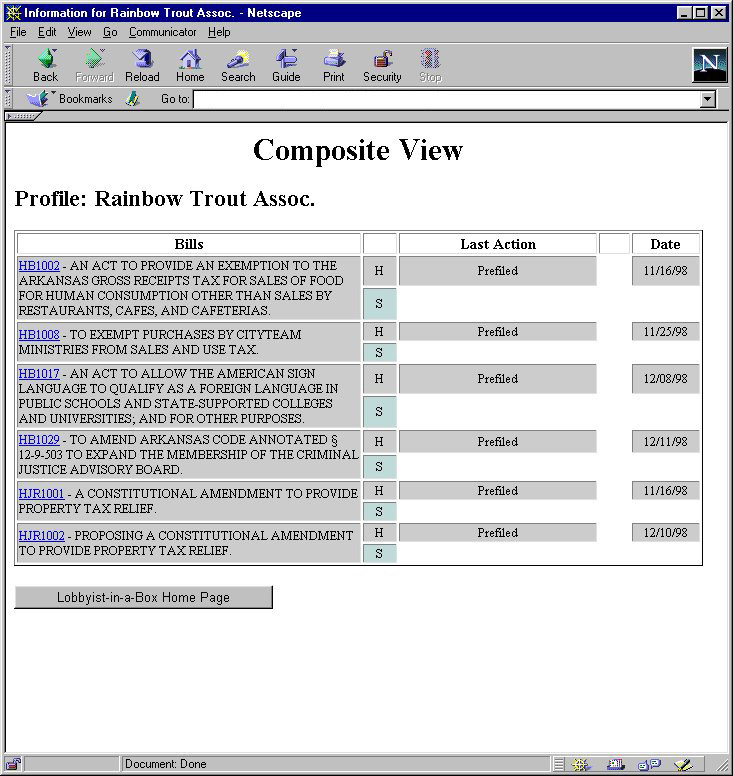The height and width of the screenshot is (776, 733).
Task: Print the page via Print icon
Action: coord(334,65)
